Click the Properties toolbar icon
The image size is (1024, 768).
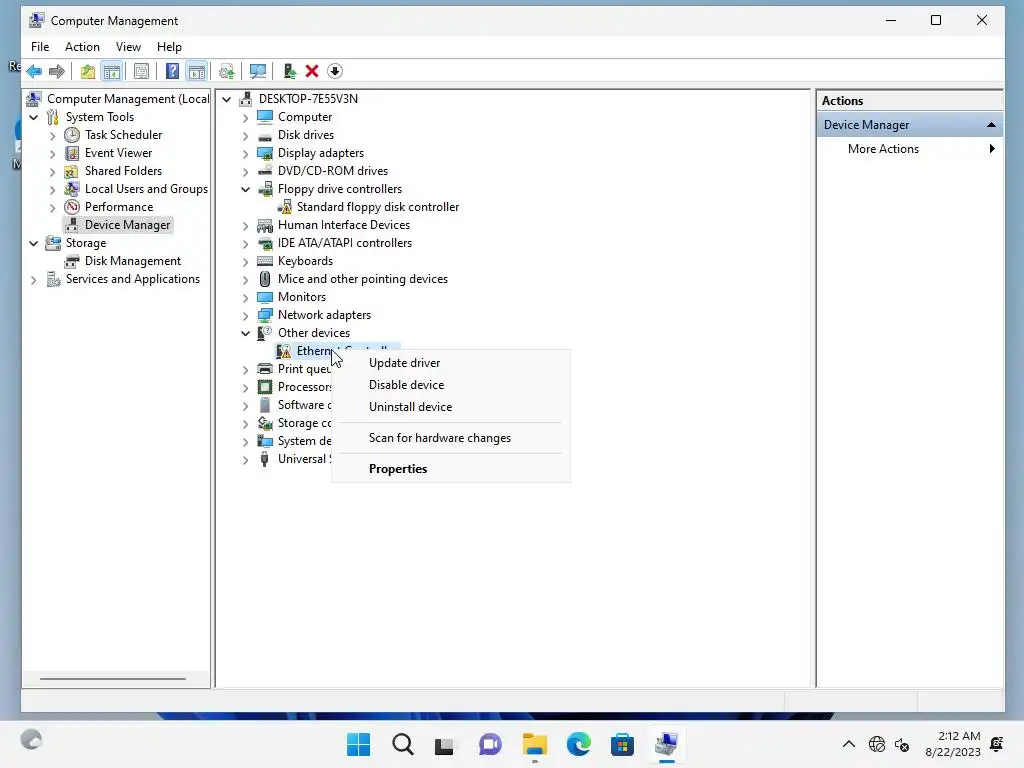tap(141, 71)
